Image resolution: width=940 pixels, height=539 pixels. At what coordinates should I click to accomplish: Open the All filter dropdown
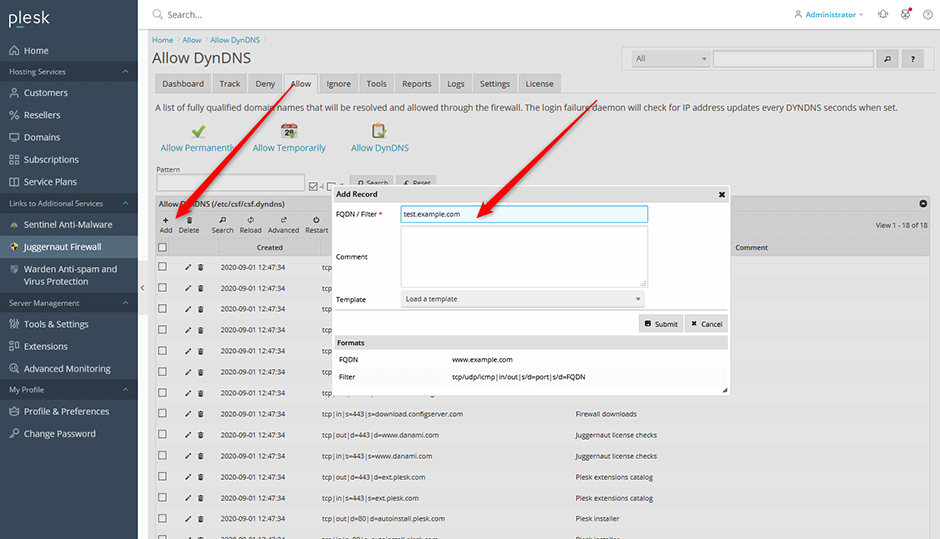coord(671,59)
